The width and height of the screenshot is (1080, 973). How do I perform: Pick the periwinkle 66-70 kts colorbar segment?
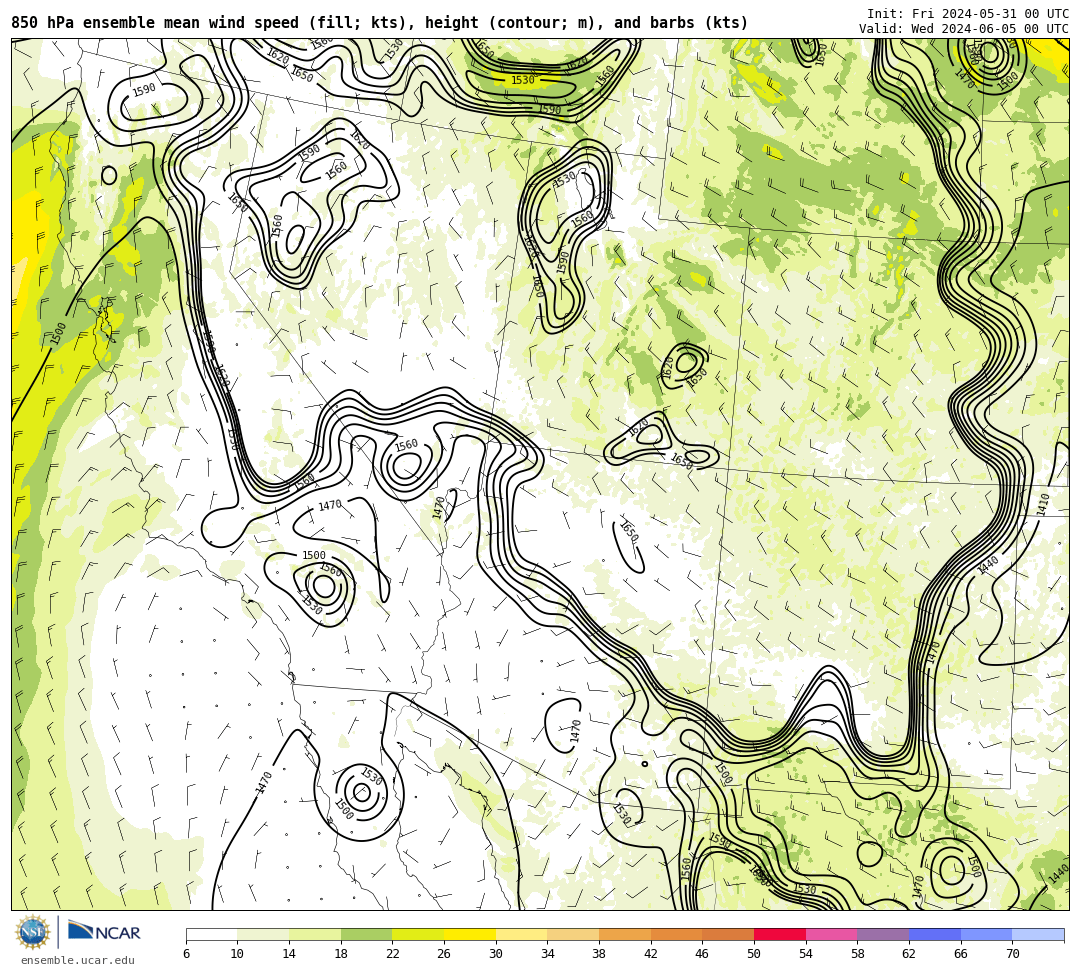point(986,934)
